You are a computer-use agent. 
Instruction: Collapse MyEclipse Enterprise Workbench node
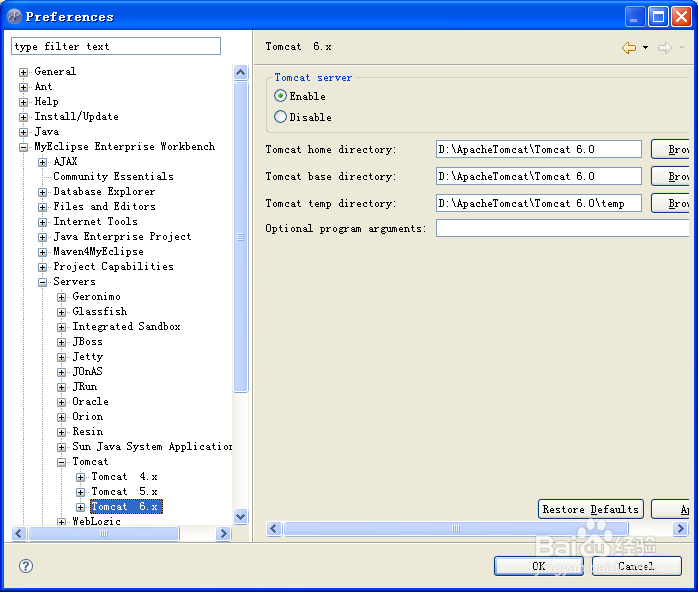pyautogui.click(x=24, y=147)
